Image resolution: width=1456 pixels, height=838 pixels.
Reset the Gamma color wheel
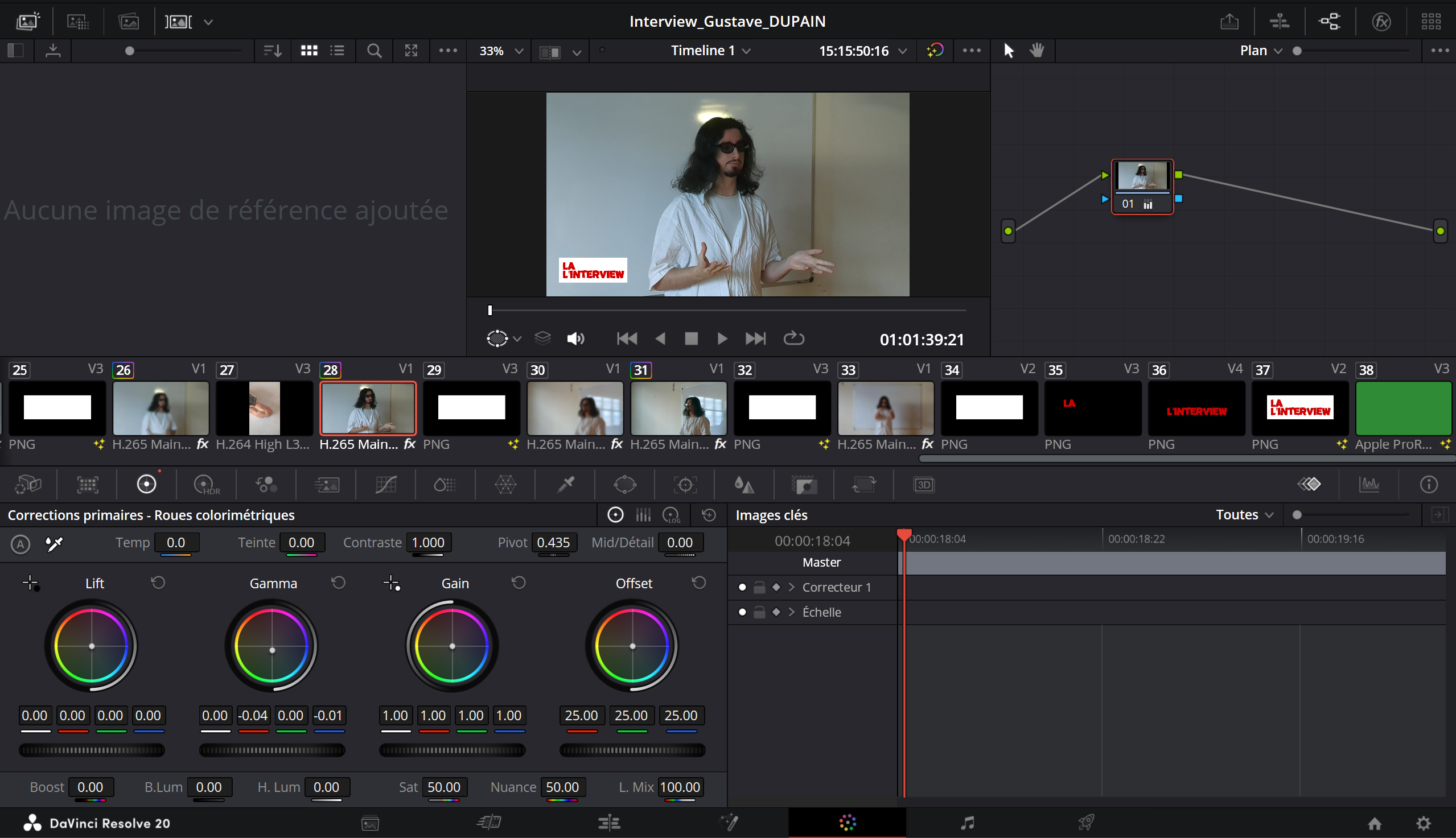pyautogui.click(x=339, y=583)
